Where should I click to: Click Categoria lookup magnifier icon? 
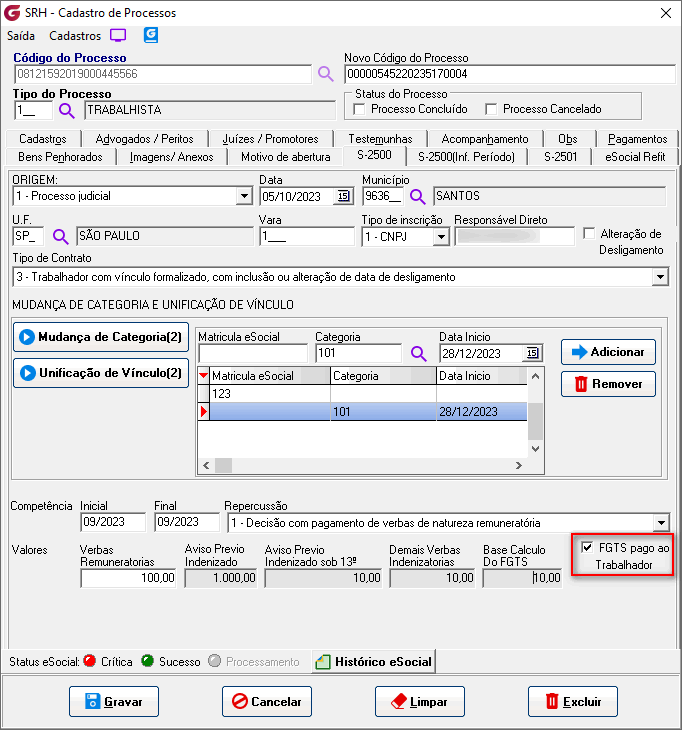tap(418, 353)
